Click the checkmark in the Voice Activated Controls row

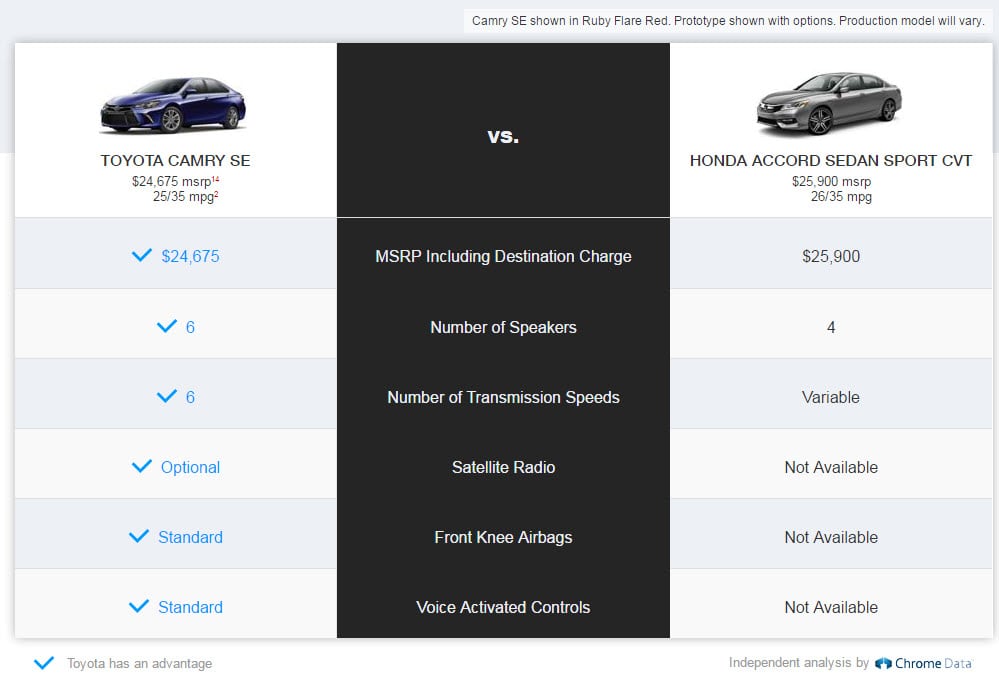(x=139, y=606)
